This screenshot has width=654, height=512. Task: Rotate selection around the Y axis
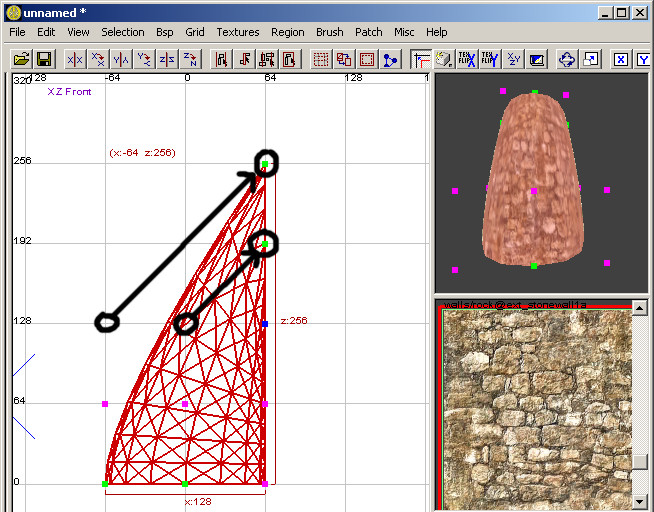[x=144, y=60]
